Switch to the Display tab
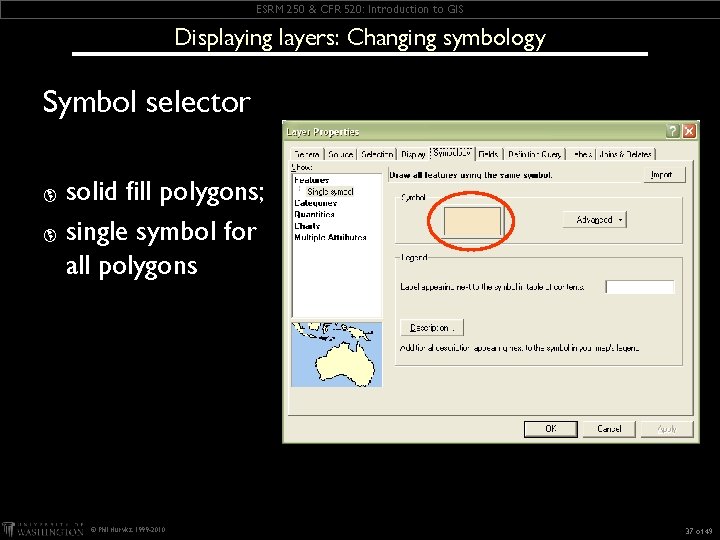The image size is (720, 540). (413, 154)
